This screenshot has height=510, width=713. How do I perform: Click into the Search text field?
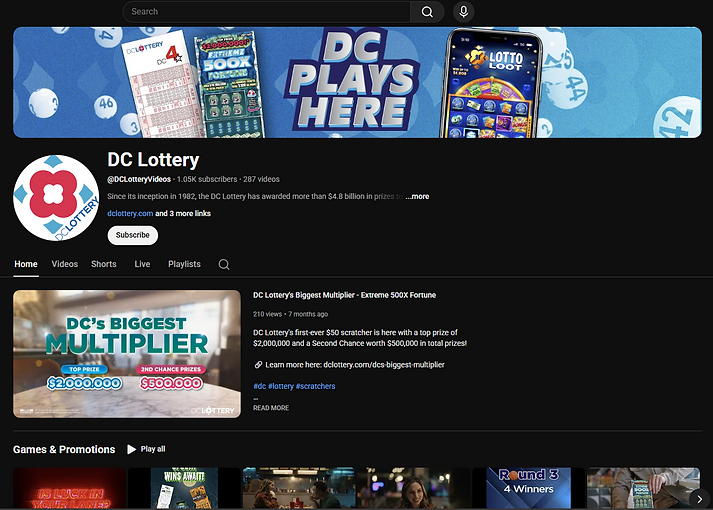click(266, 12)
